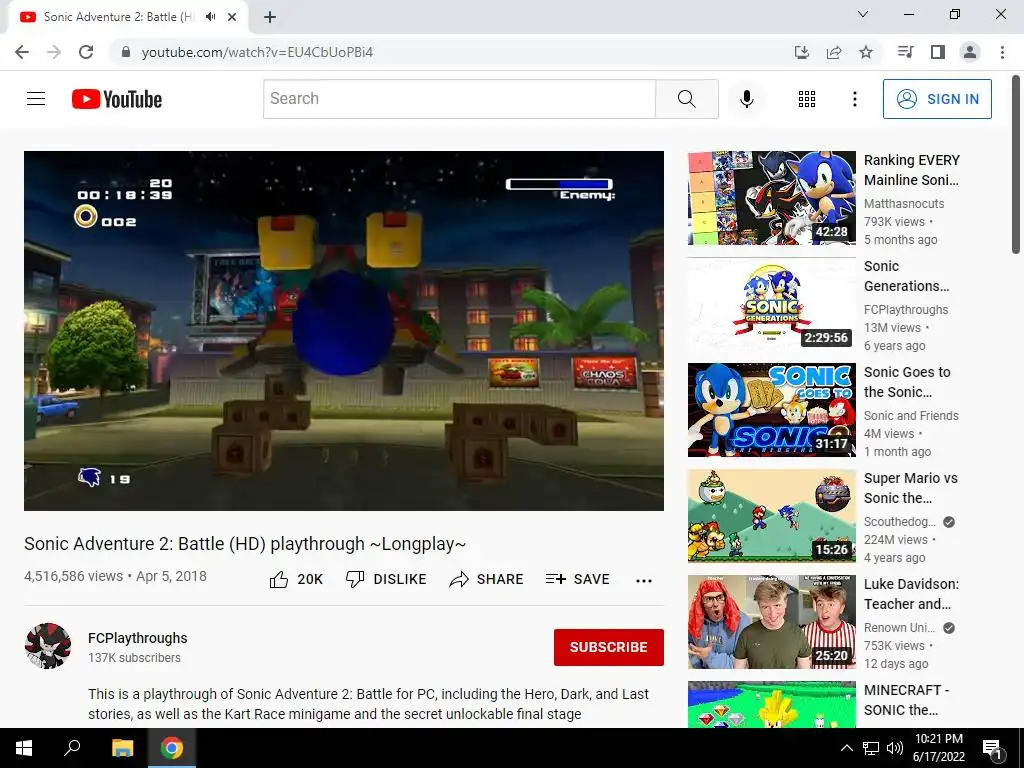Dislike the video
The width and height of the screenshot is (1024, 768).
(x=386, y=579)
